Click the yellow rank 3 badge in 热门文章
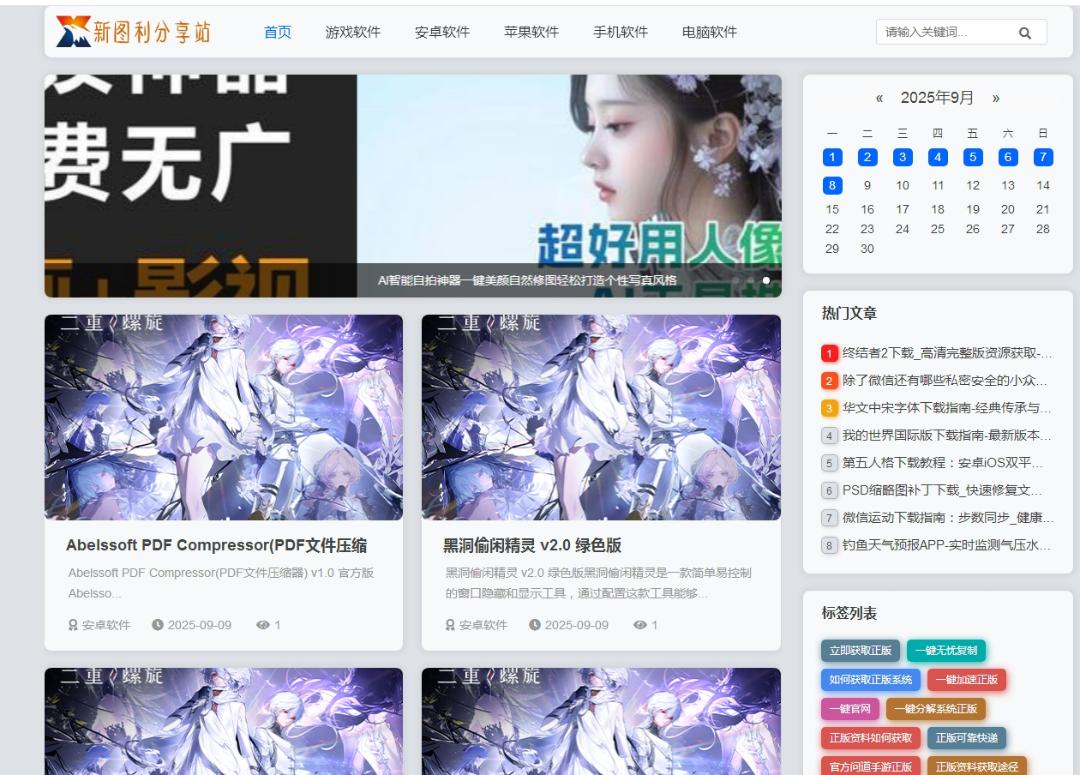The height and width of the screenshot is (775, 1080). coord(829,409)
